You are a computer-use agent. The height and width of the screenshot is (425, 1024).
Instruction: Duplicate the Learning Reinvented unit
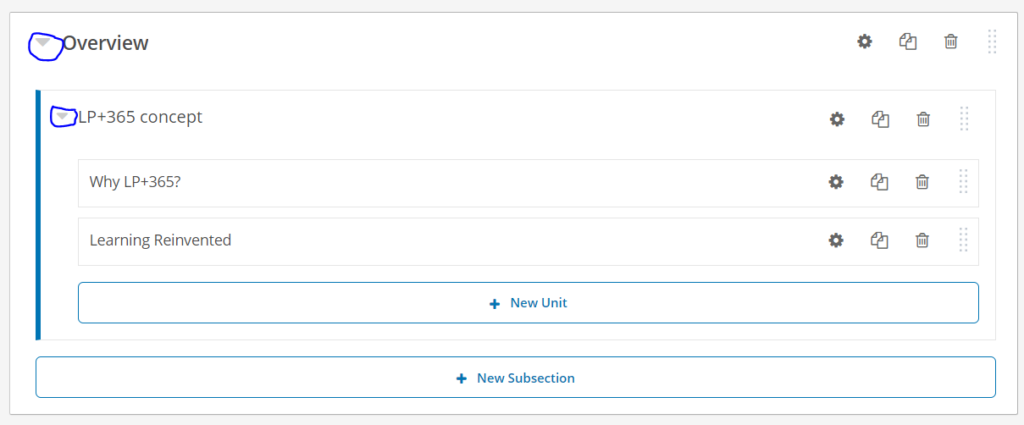coord(880,240)
